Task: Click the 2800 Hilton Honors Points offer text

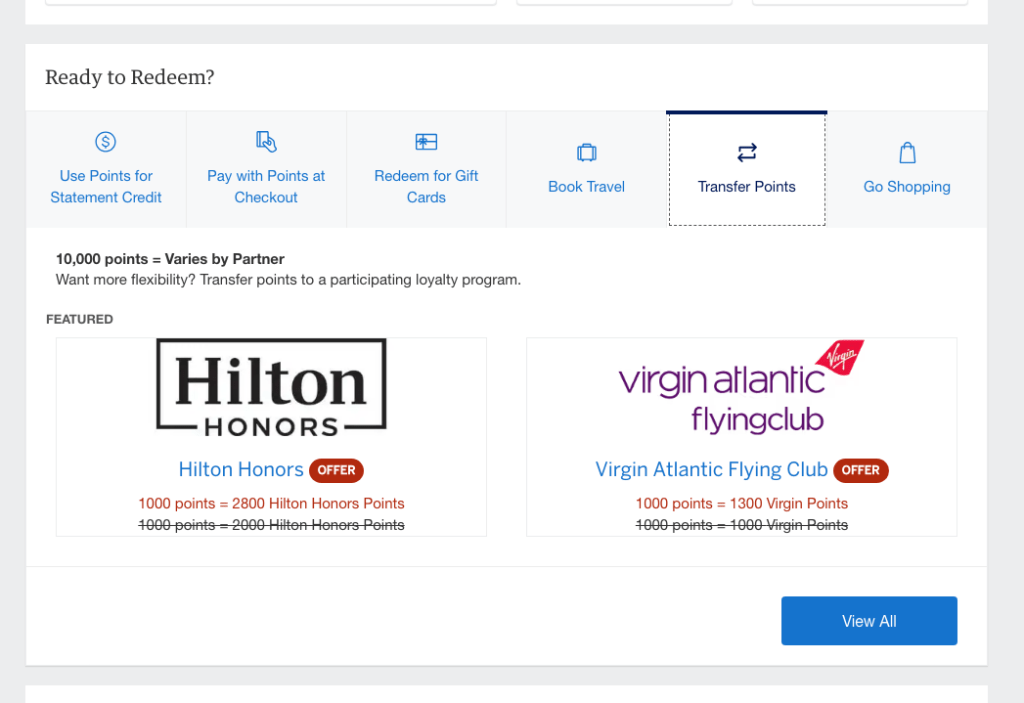Action: [271, 504]
